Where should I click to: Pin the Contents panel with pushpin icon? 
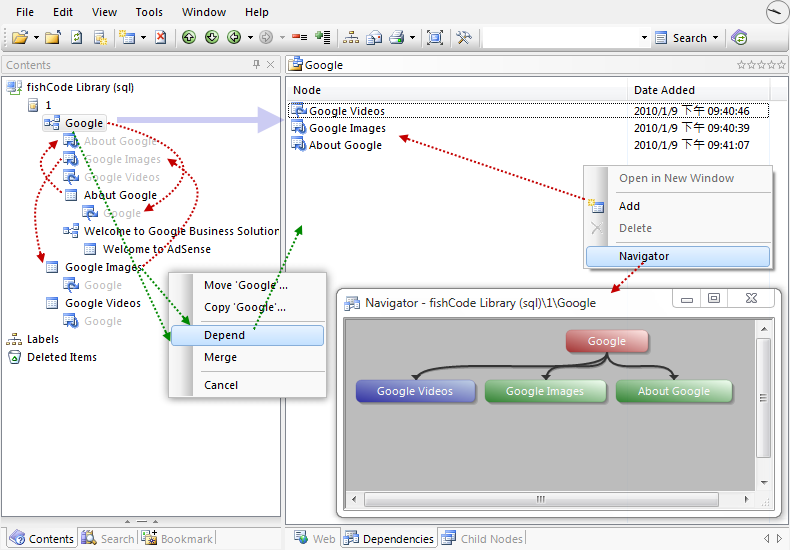coord(256,64)
